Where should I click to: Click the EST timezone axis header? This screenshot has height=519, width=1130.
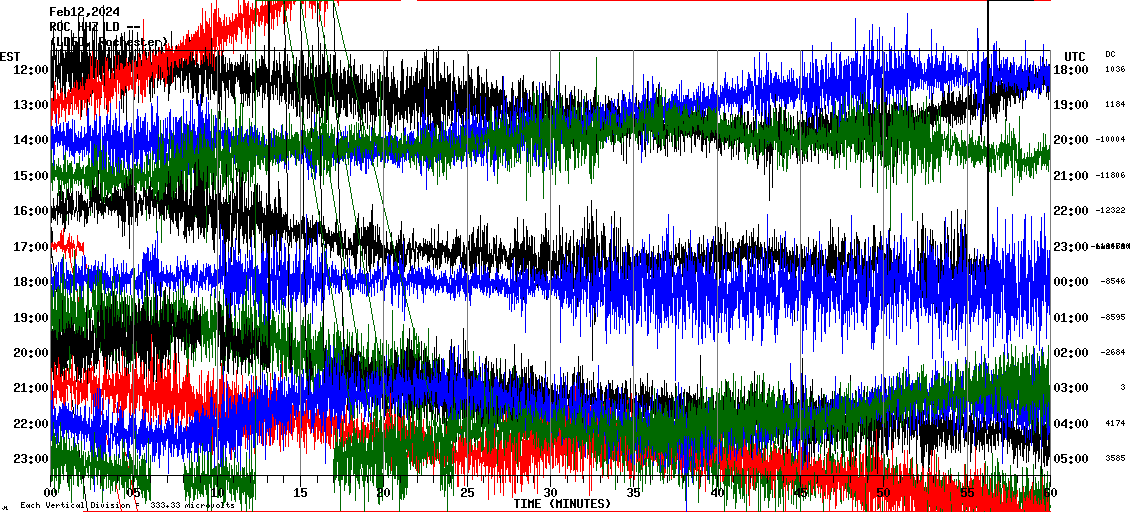[10, 56]
